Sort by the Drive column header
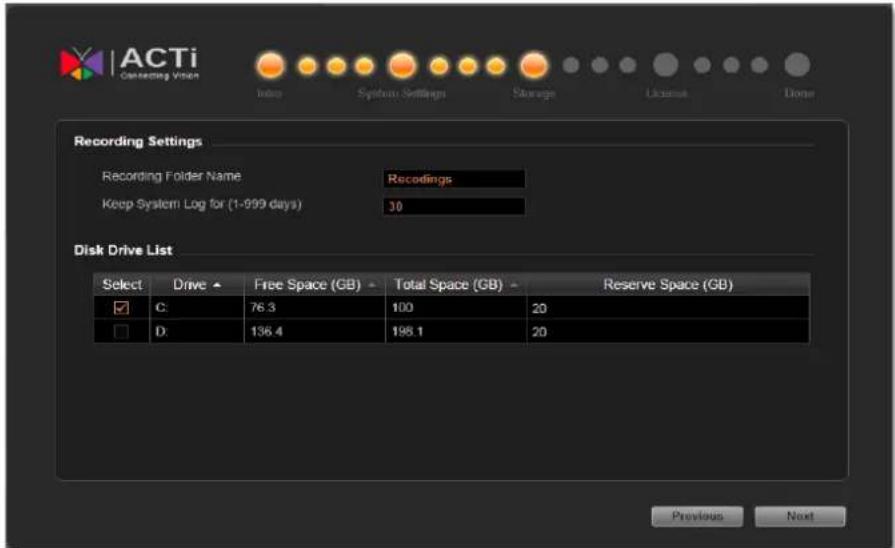Image resolution: width=895 pixels, height=548 pixels. click(x=197, y=284)
